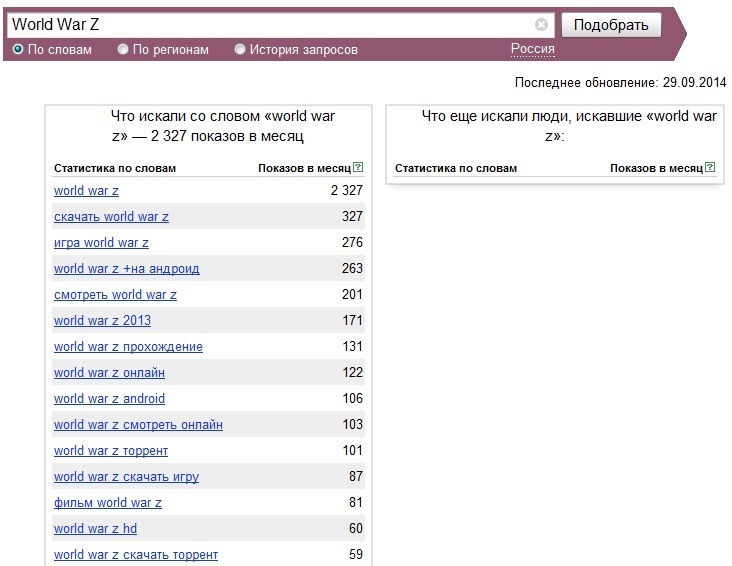The width and height of the screenshot is (732, 566).
Task: Open the скачать world war z link
Action: click(x=111, y=217)
